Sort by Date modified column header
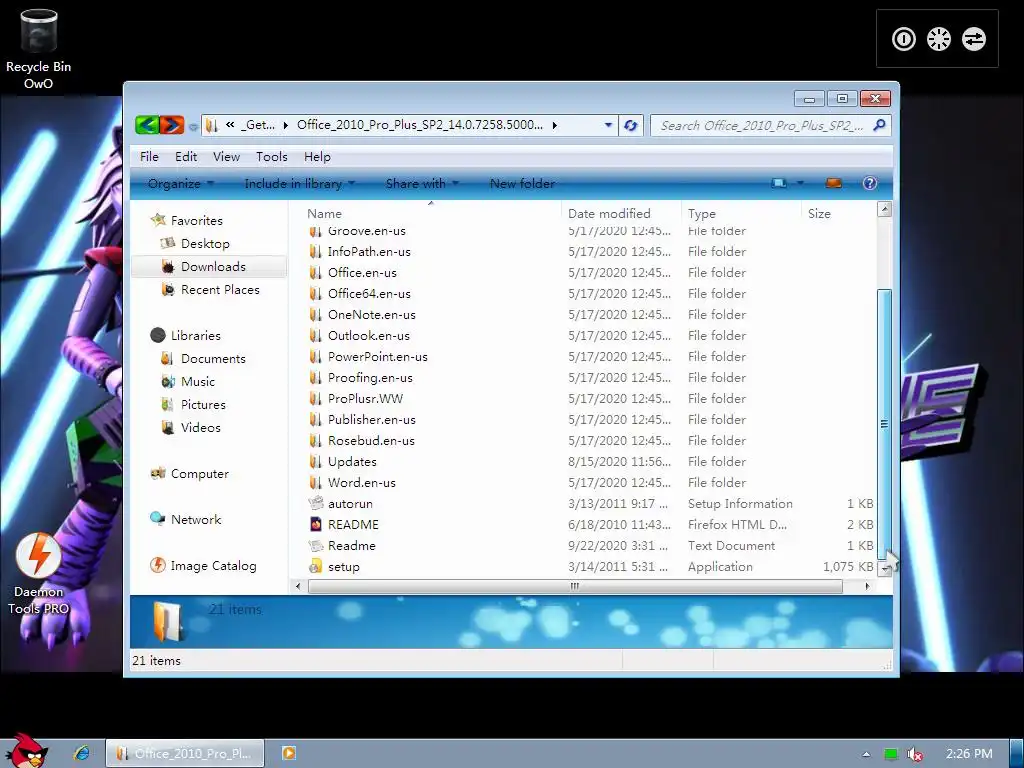The width and height of the screenshot is (1024, 768). click(x=620, y=214)
